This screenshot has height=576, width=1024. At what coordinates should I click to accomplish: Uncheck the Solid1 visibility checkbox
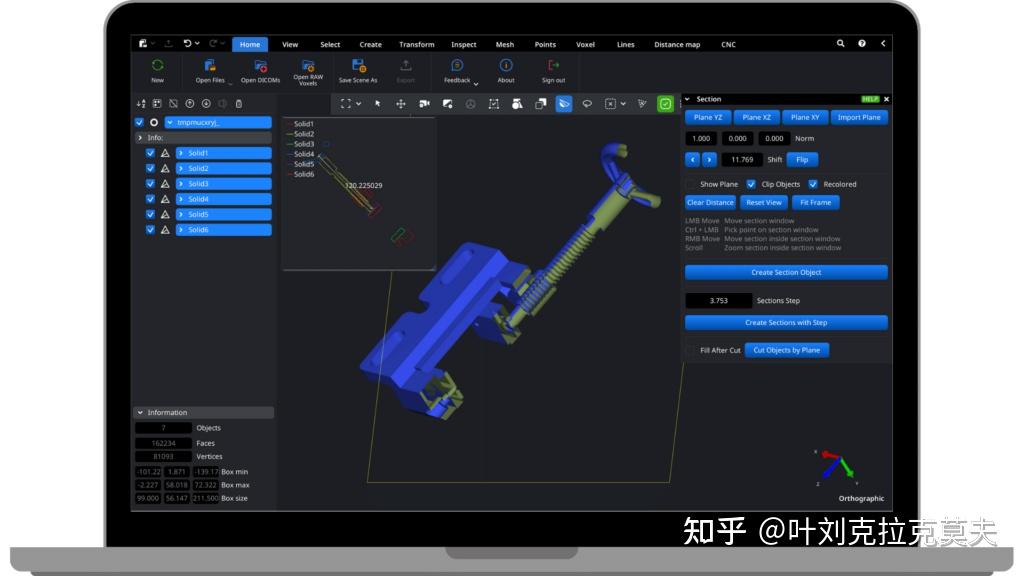(150, 153)
